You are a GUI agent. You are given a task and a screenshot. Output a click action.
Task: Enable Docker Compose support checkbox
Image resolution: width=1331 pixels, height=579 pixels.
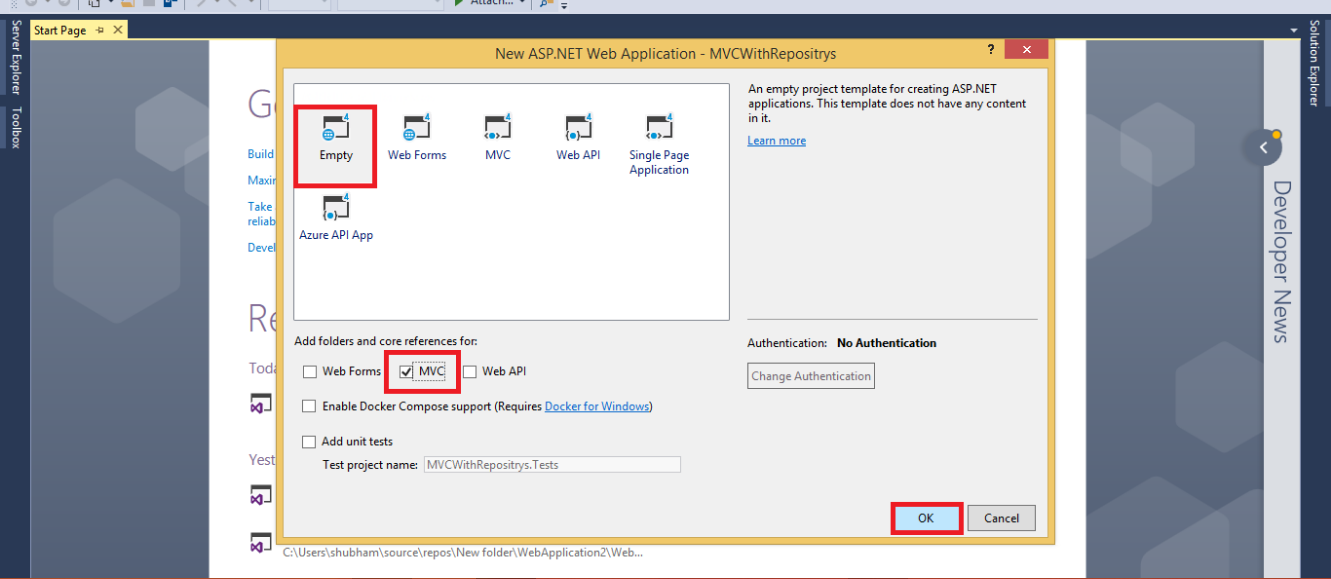click(310, 407)
